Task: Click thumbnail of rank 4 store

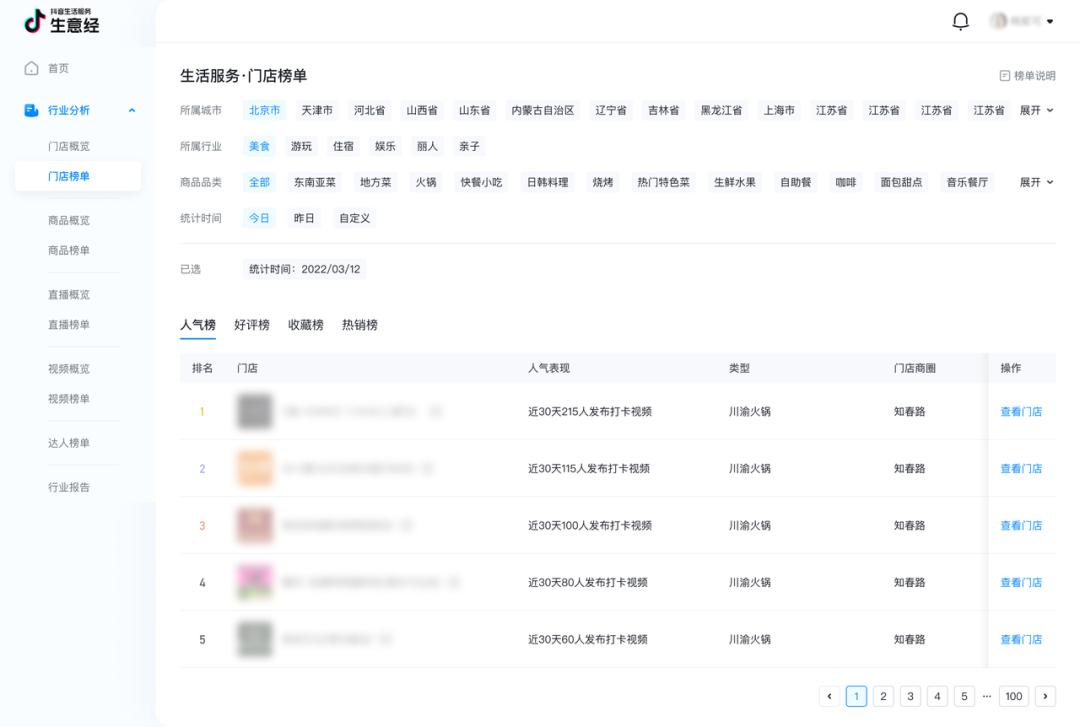Action: [254, 582]
